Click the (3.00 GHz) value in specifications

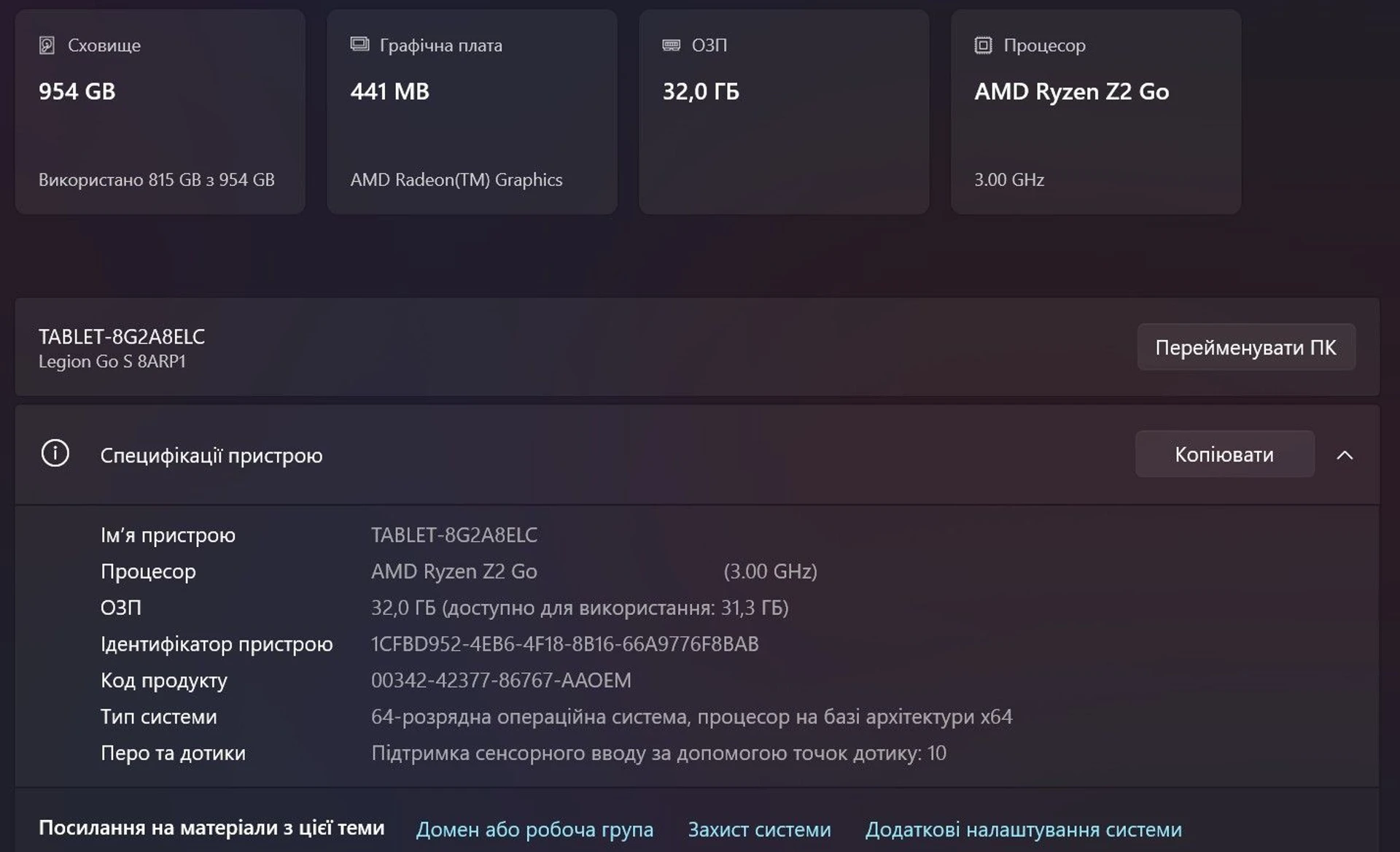click(770, 571)
